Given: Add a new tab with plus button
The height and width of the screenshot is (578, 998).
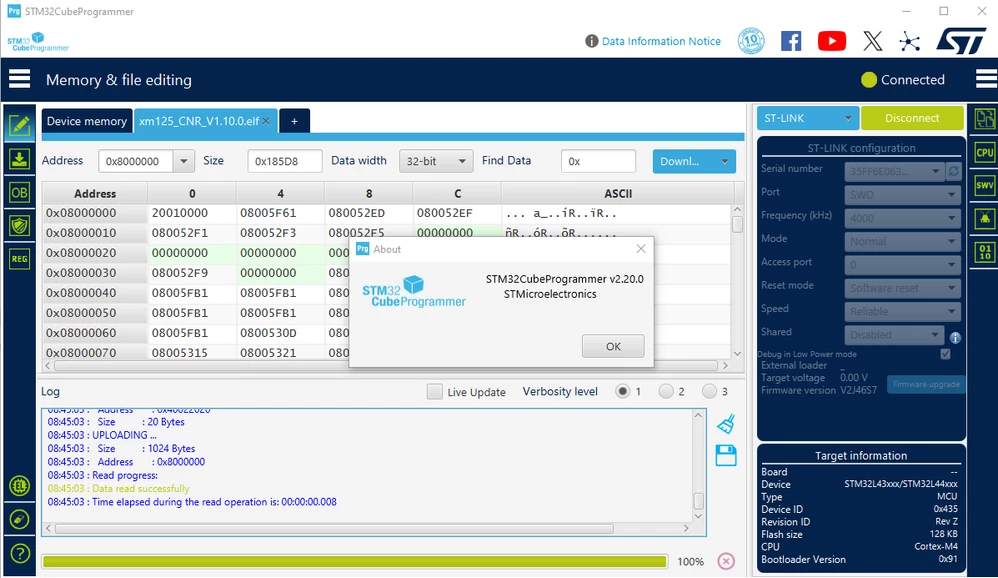Looking at the screenshot, I should (294, 121).
